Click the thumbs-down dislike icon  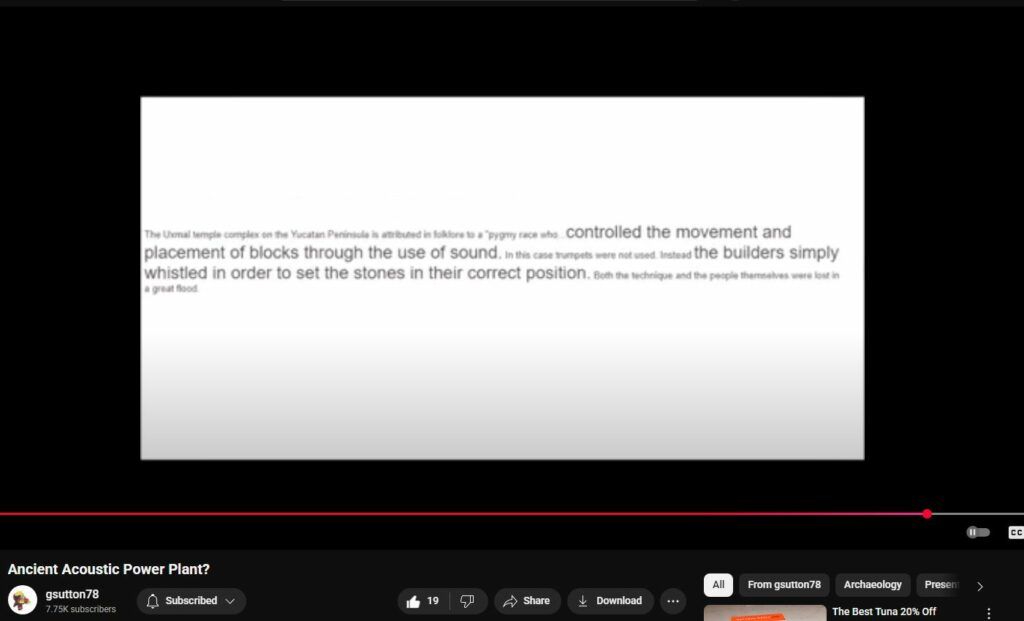point(467,601)
